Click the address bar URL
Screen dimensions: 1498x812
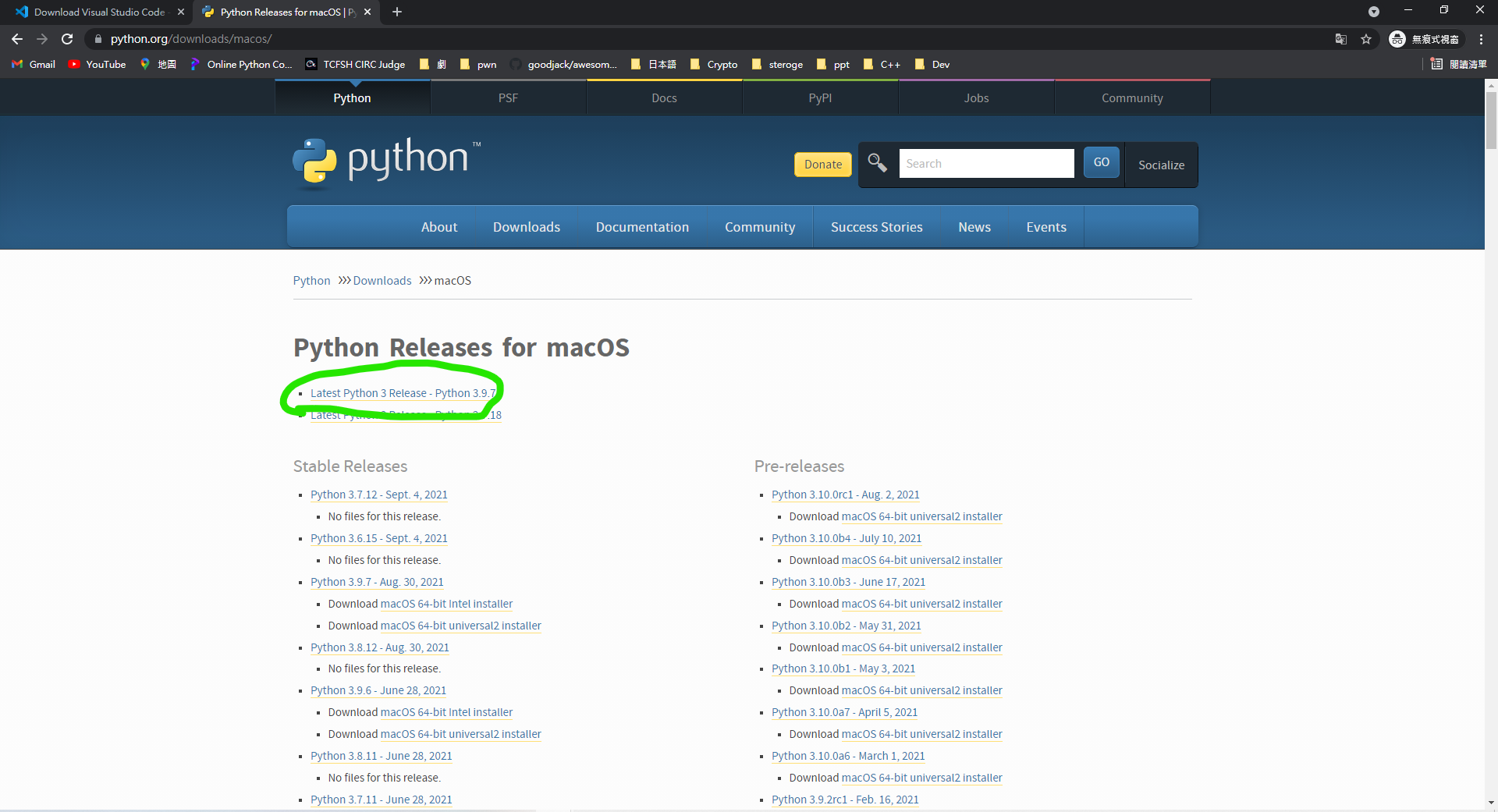tap(191, 39)
